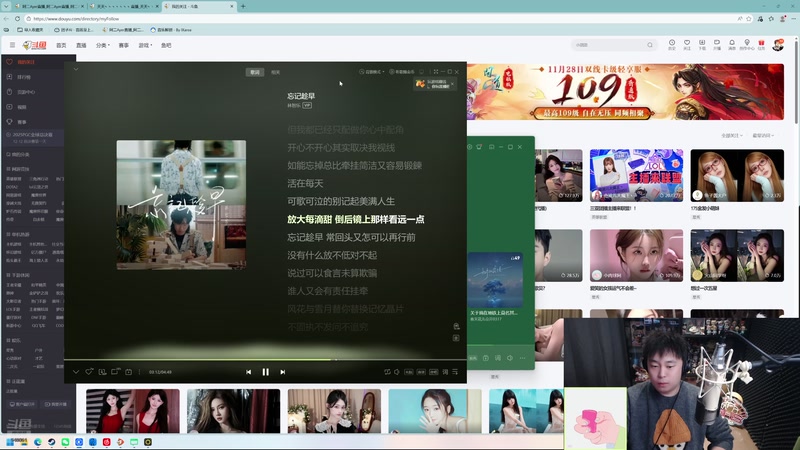Click the volume speaker icon in player
800x450 pixels.
coord(397,372)
